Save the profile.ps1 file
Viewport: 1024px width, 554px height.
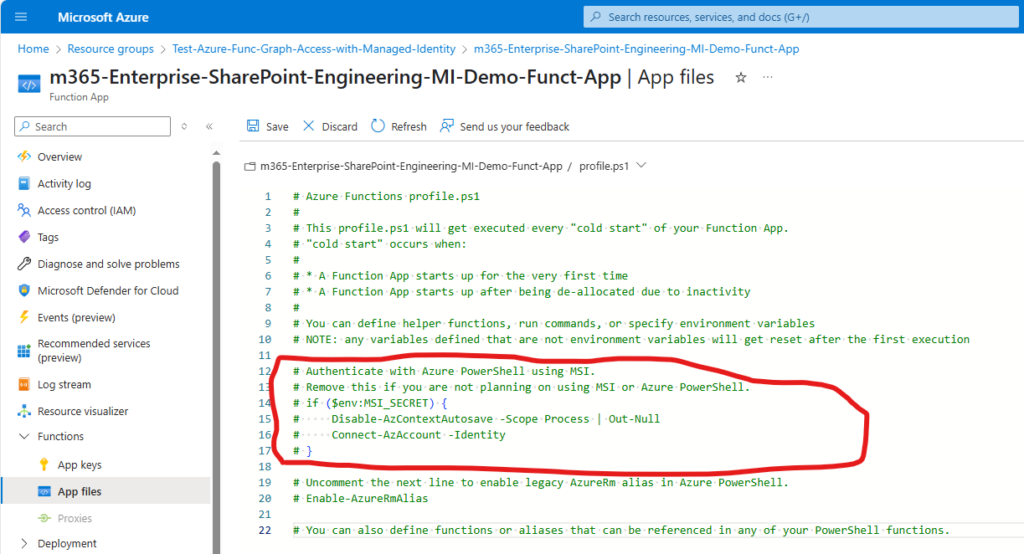(267, 126)
